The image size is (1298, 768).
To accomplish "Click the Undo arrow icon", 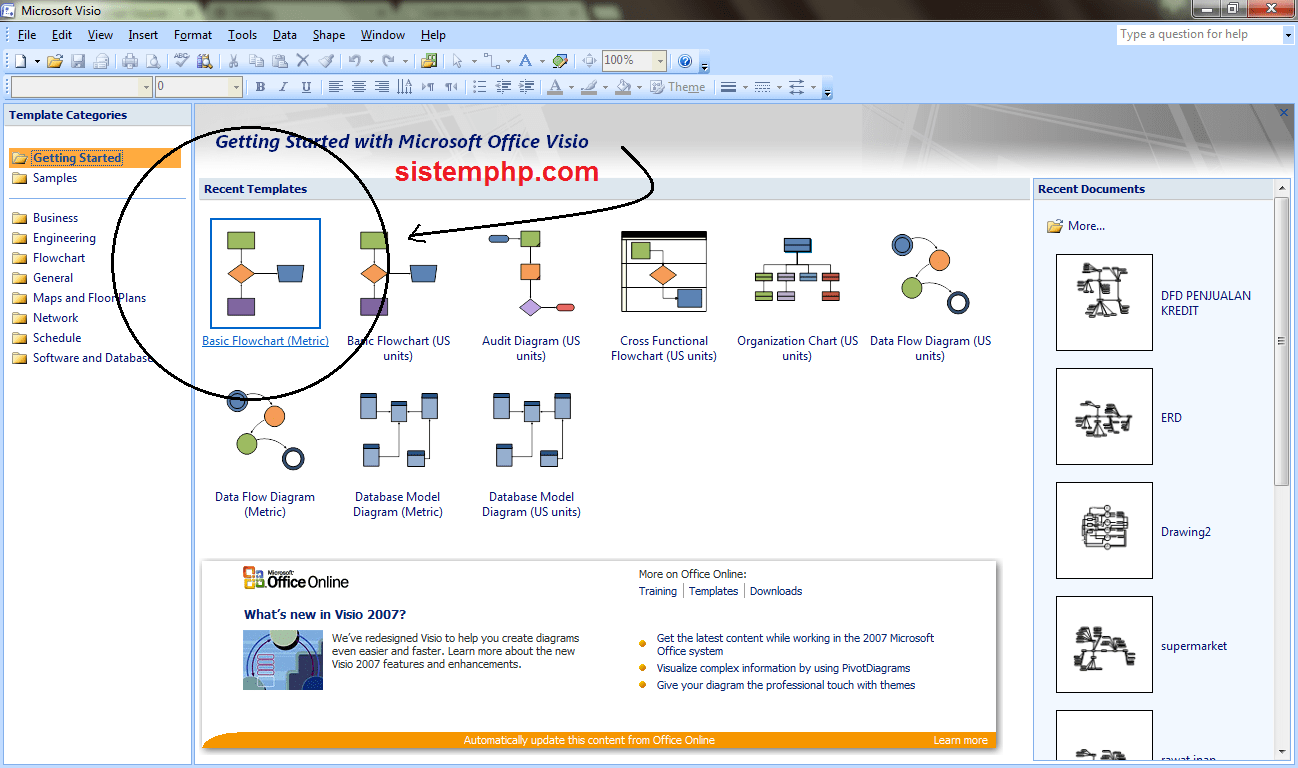I will [x=355, y=61].
